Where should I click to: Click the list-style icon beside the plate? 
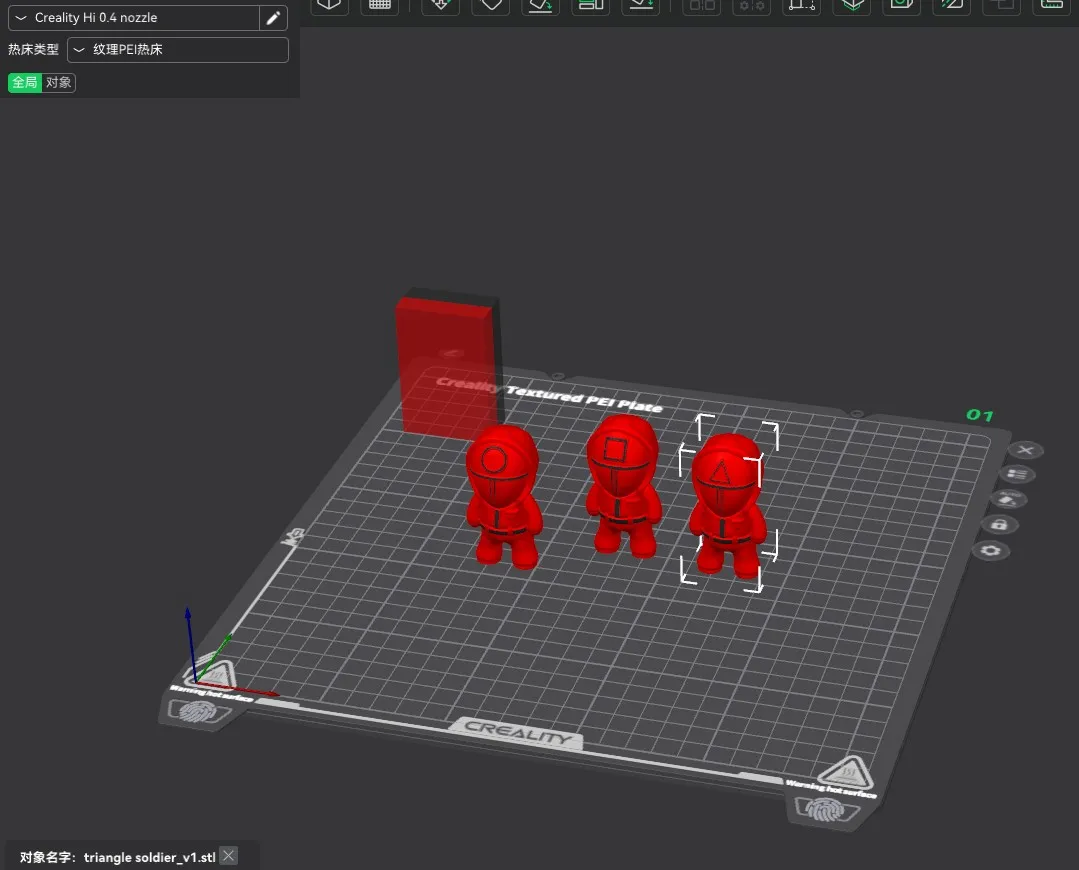1017,474
